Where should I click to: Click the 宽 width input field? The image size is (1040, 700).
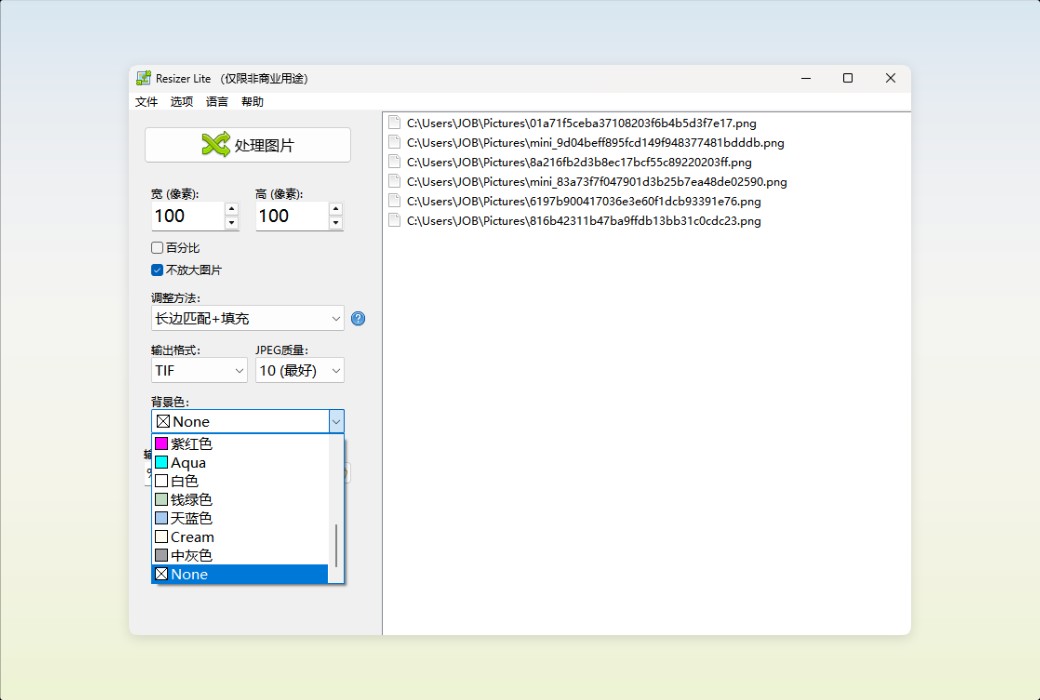click(x=185, y=216)
